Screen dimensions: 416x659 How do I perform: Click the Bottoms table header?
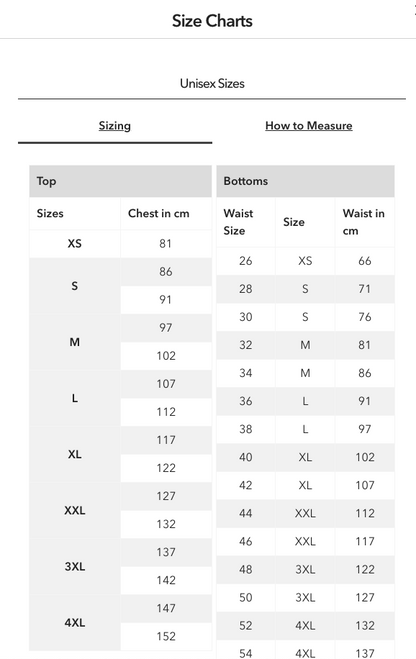click(305, 181)
